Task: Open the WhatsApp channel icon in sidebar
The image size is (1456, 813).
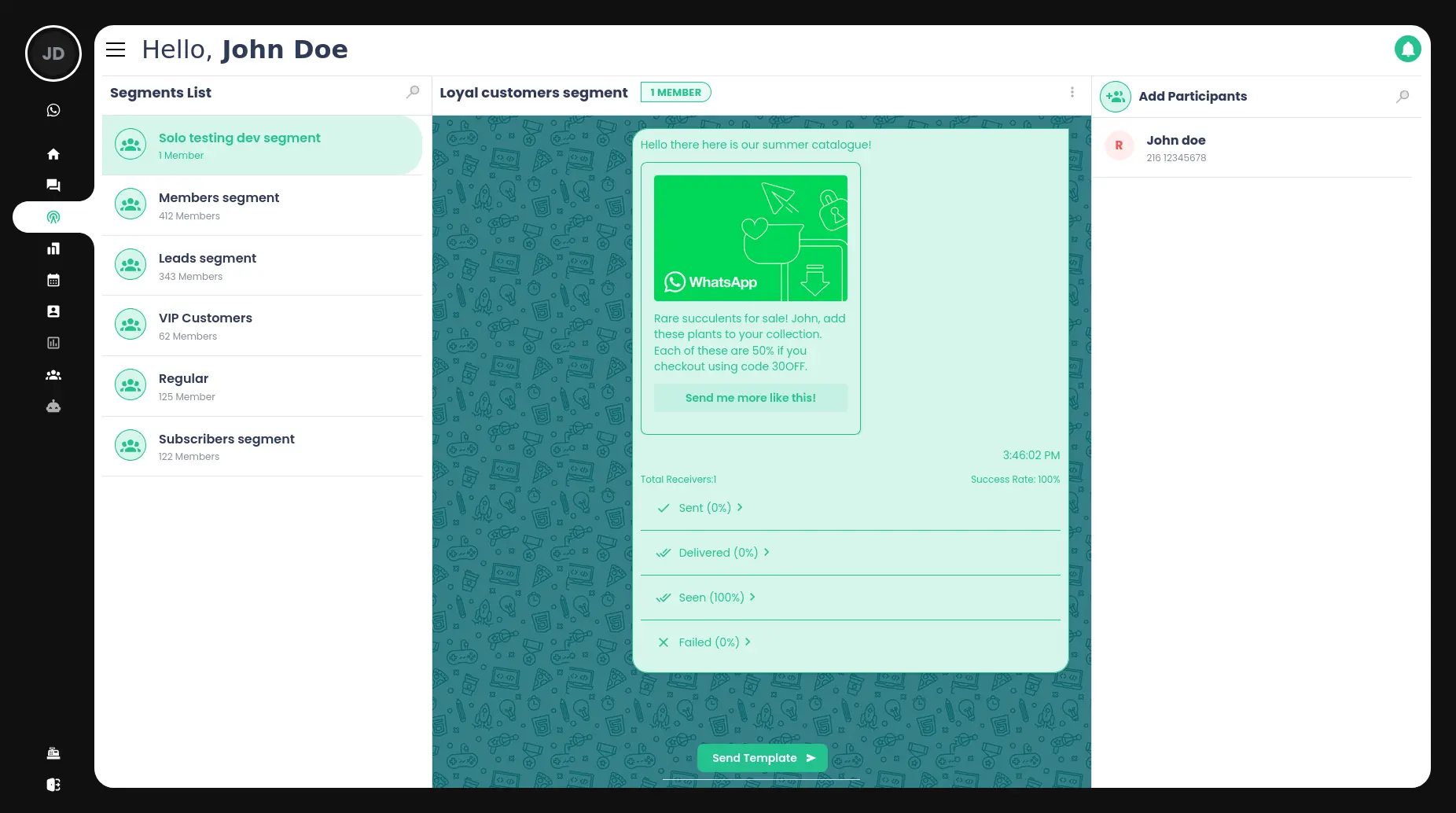Action: [x=53, y=110]
